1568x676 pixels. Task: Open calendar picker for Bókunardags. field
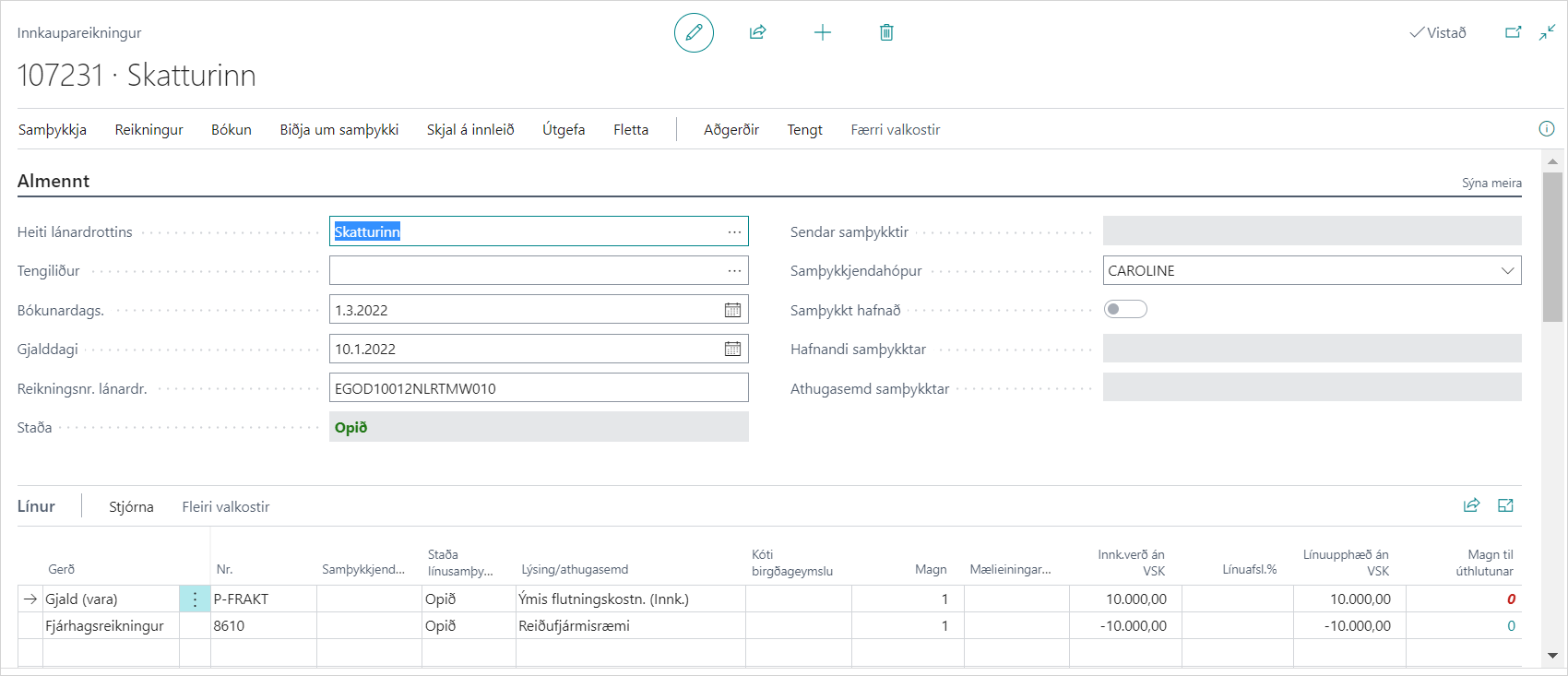pyautogui.click(x=732, y=310)
